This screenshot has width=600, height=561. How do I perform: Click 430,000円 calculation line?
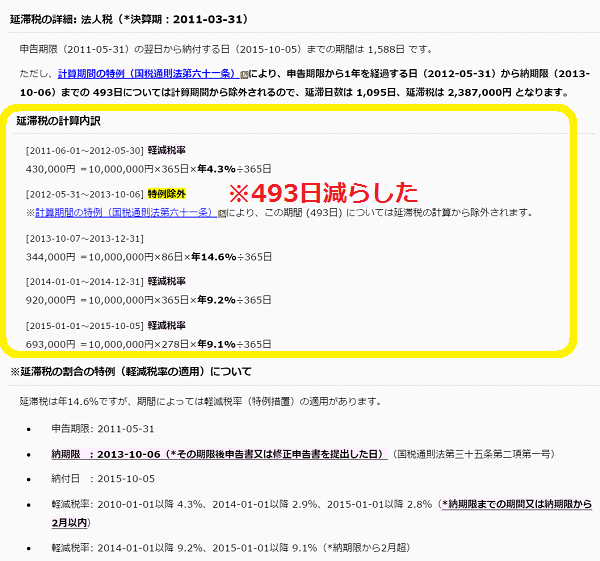pos(148,169)
